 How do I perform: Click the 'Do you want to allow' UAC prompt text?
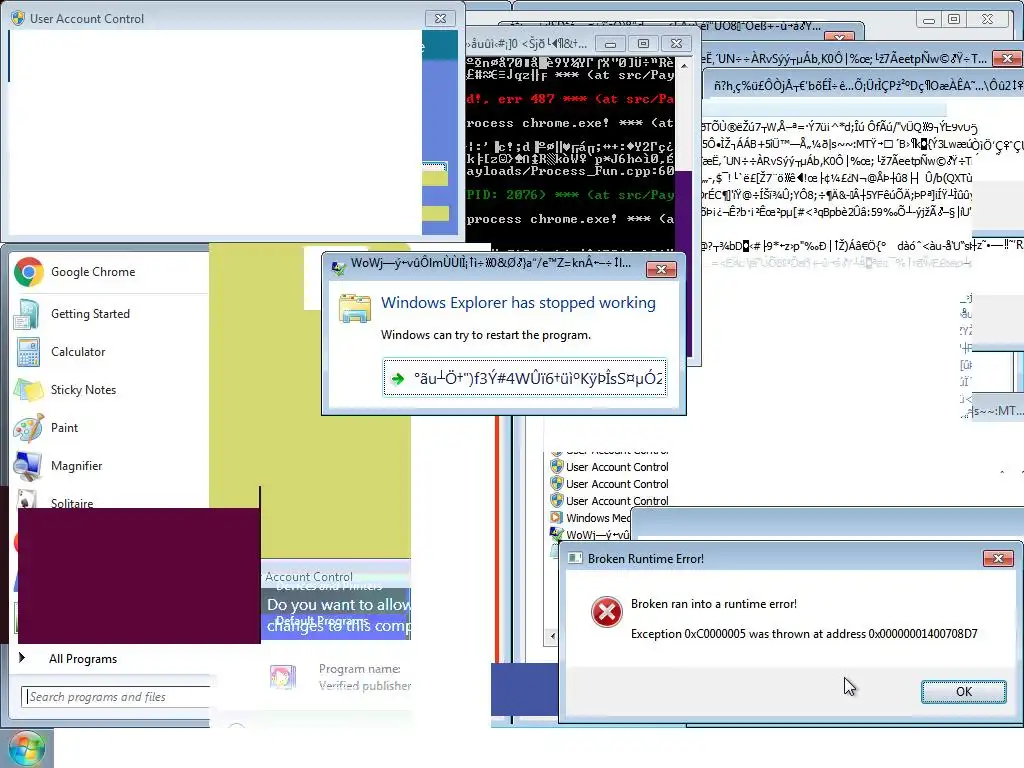coord(338,605)
